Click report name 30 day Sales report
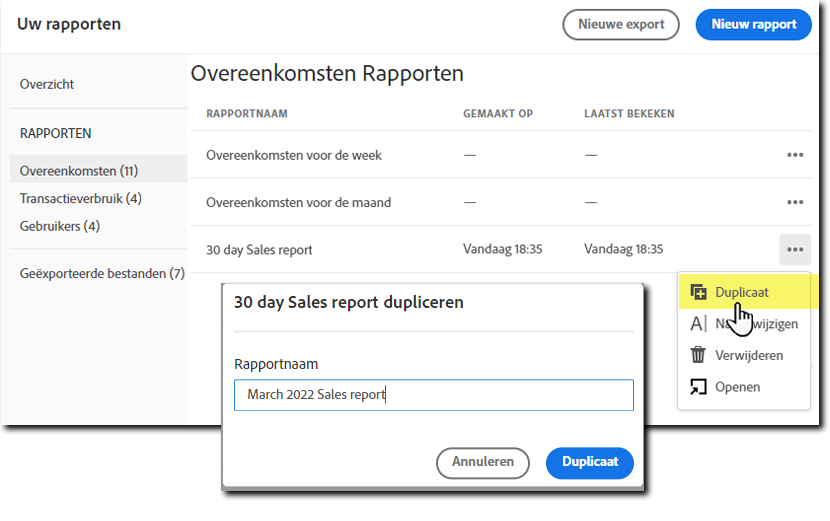This screenshot has height=521, width=830. [259, 249]
